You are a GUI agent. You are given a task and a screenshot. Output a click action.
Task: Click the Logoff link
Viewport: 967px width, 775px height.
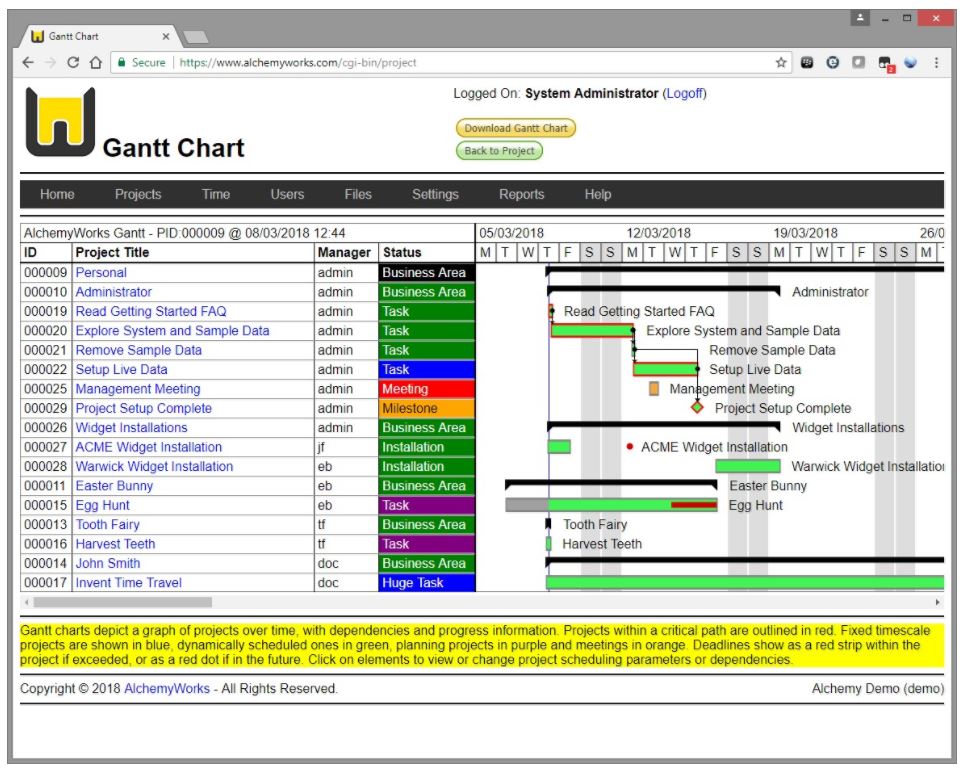(685, 93)
